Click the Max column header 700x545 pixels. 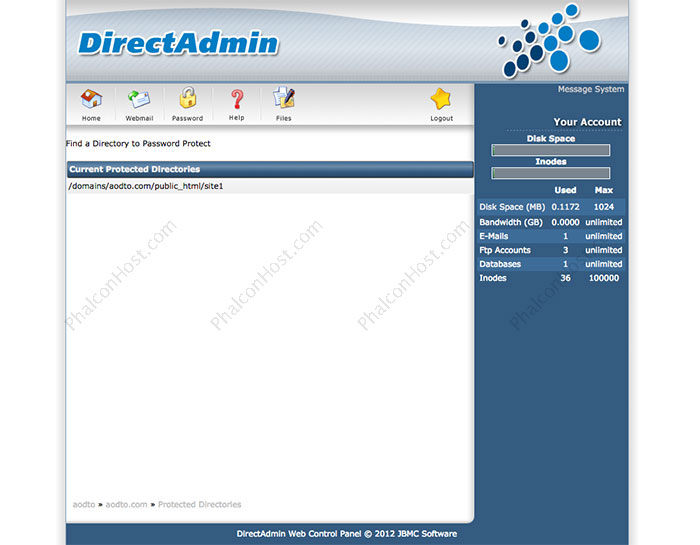coord(604,190)
